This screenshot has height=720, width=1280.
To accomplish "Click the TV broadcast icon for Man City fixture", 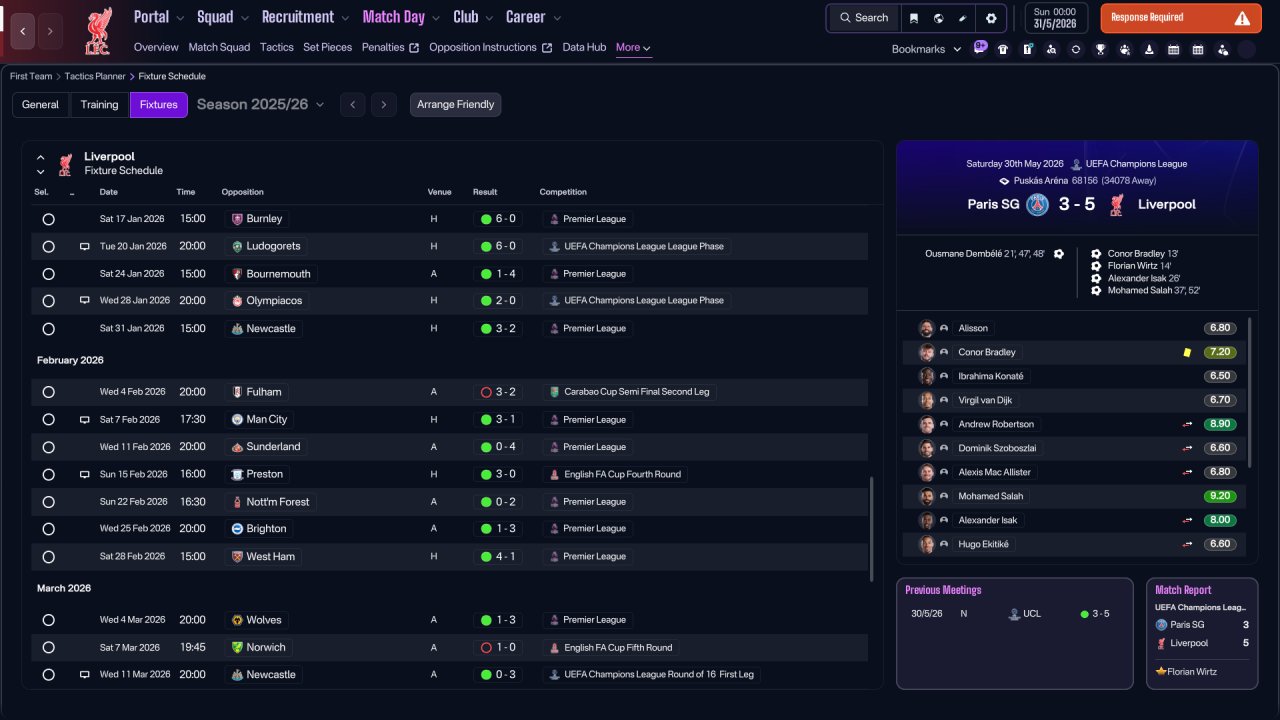I will click(85, 420).
